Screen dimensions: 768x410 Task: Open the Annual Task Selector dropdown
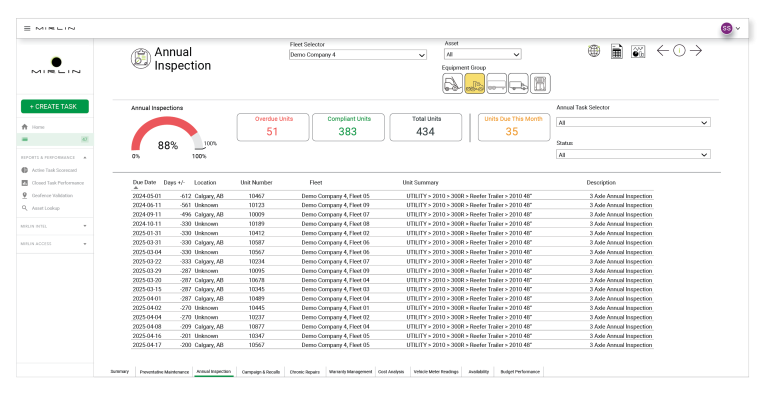click(633, 123)
